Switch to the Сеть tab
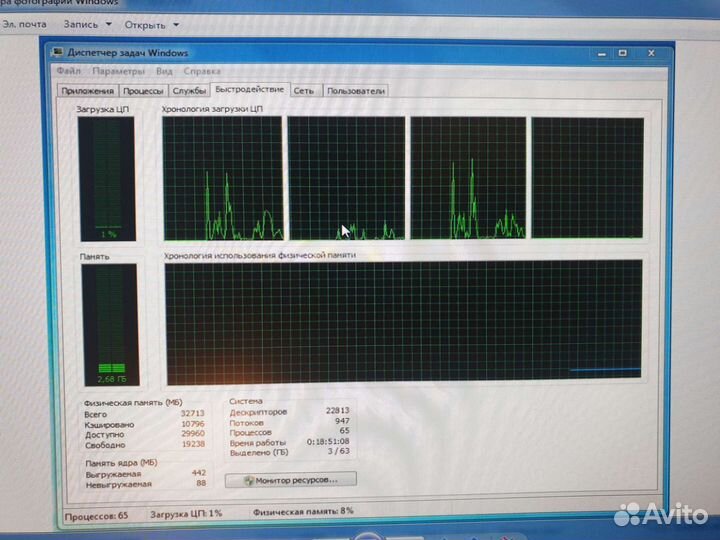Viewport: 720px width, 540px height. (304, 91)
